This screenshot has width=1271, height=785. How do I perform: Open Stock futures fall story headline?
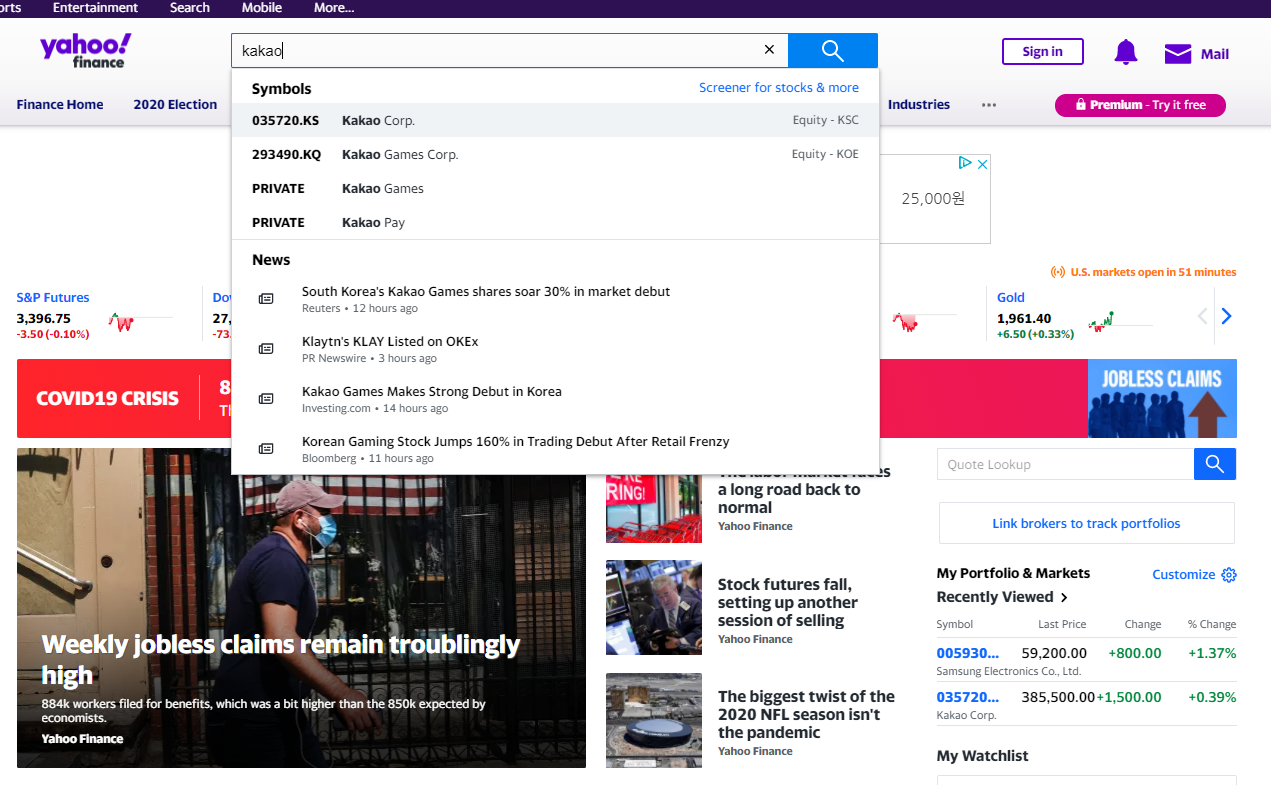pyautogui.click(x=788, y=602)
